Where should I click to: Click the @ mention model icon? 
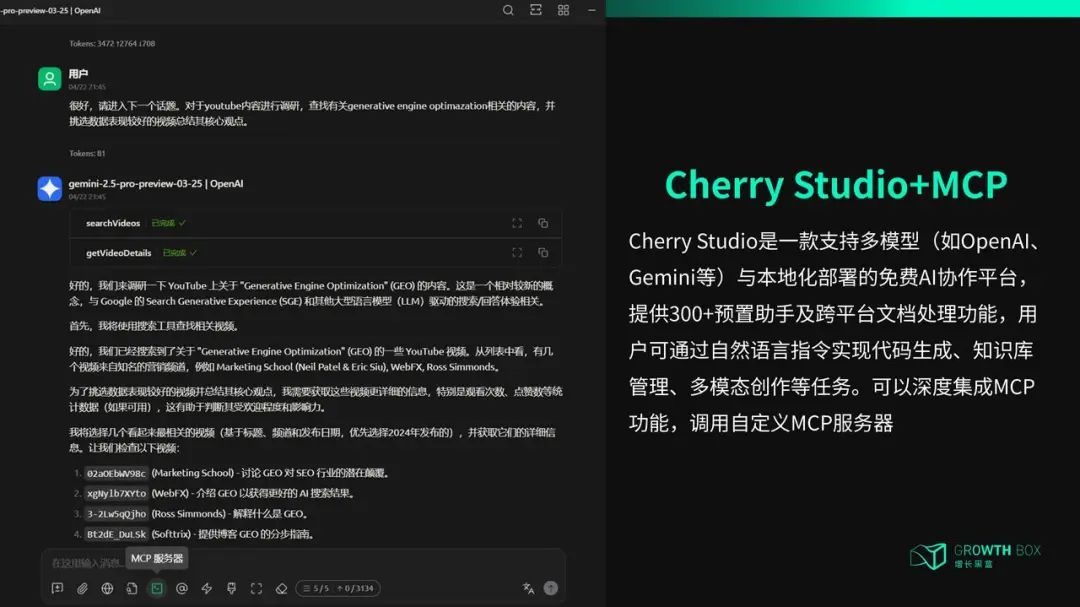tap(182, 588)
